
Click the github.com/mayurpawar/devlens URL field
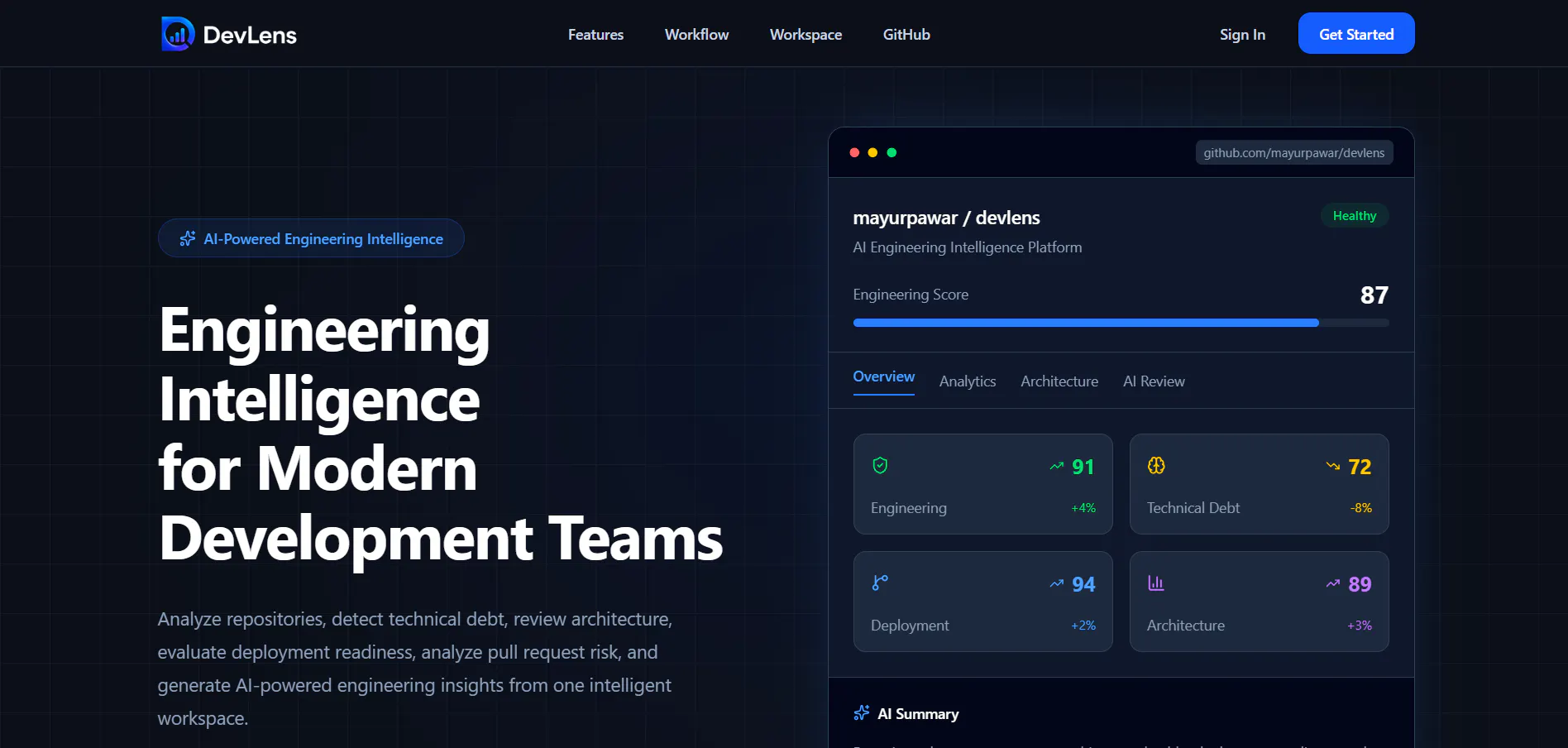[x=1294, y=152]
